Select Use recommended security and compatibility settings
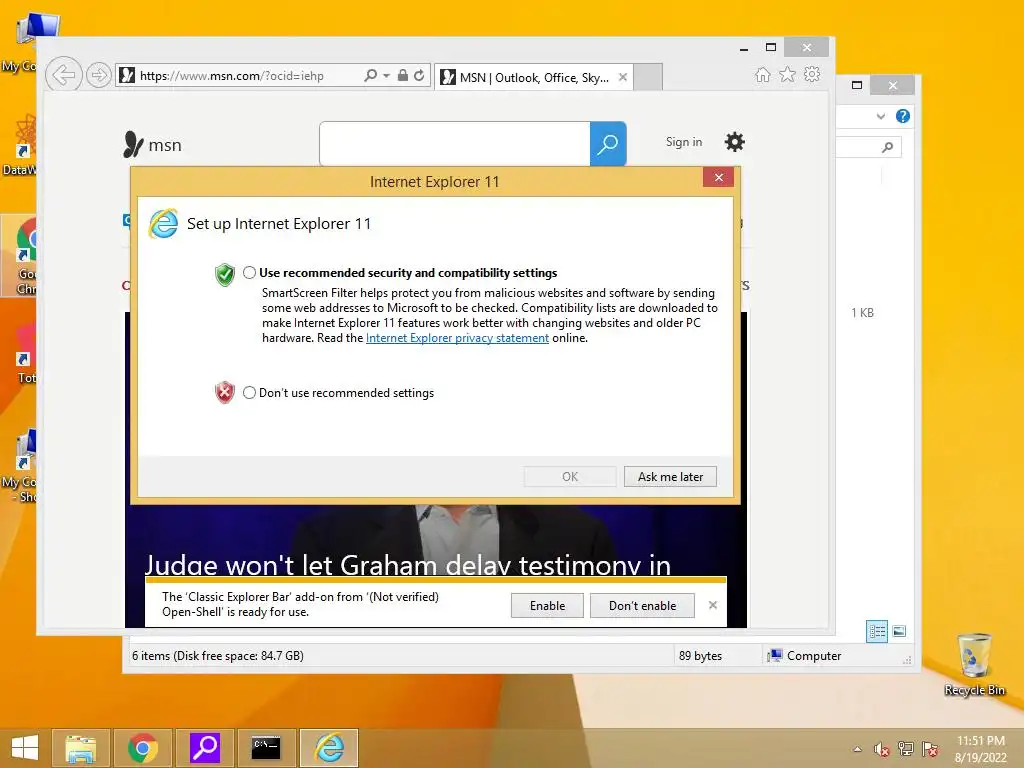This screenshot has height=768, width=1024. click(x=249, y=272)
